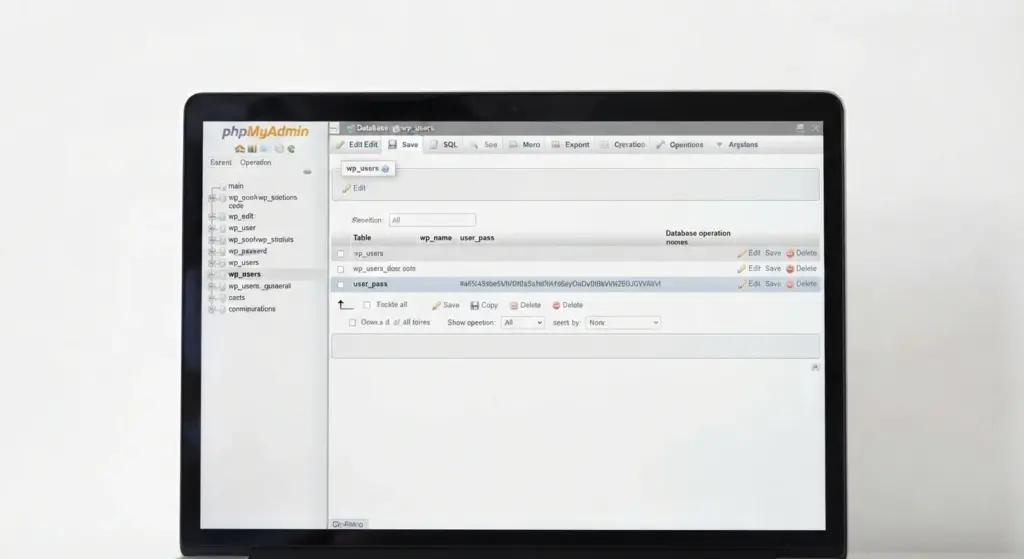Open the SQL tab

pos(444,145)
